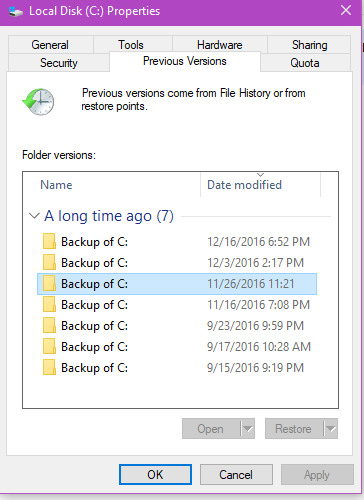This screenshot has width=364, height=500.
Task: Confirm with the OK button
Action: click(x=155, y=475)
